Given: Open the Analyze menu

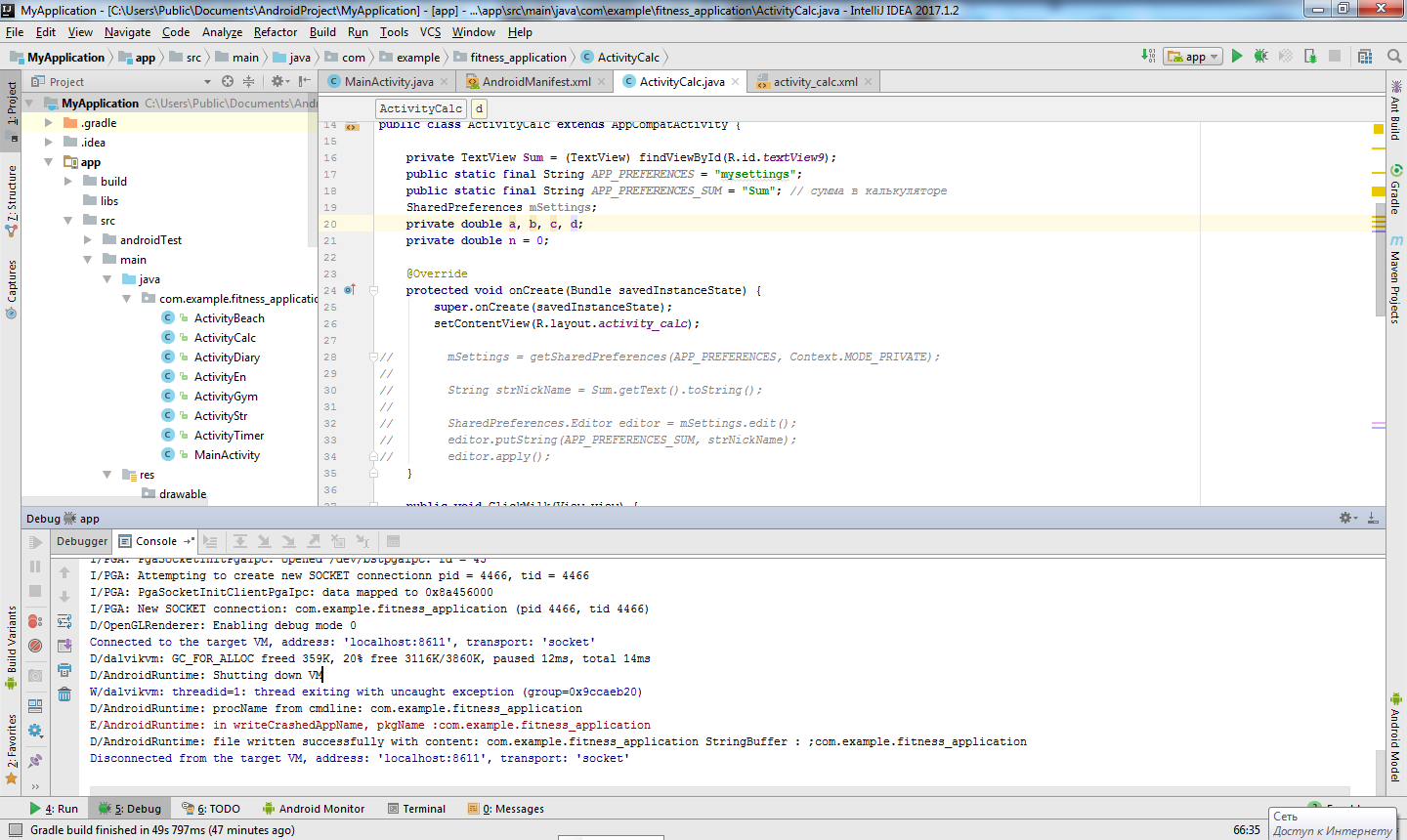Looking at the screenshot, I should tap(222, 32).
